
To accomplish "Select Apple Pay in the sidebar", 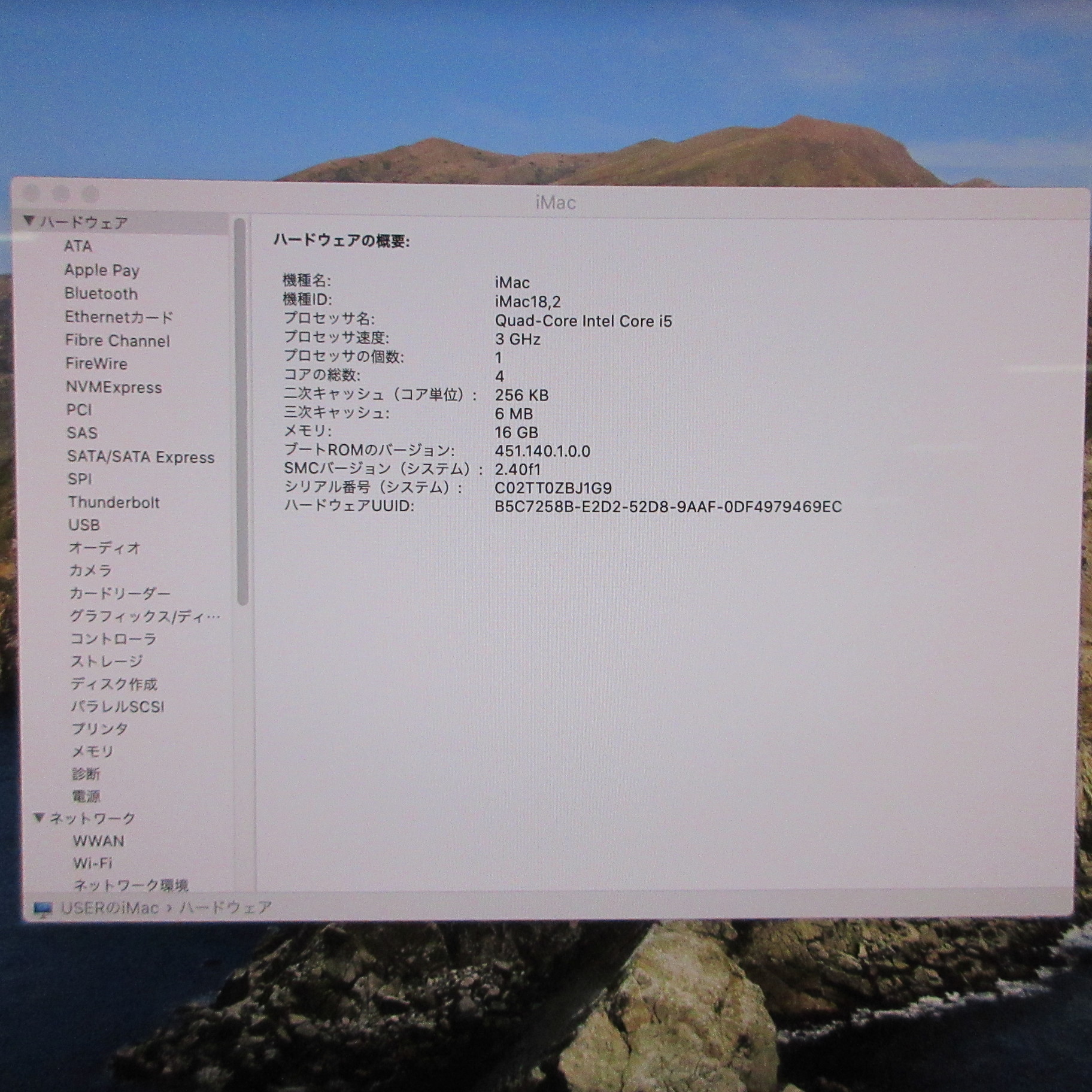I will (102, 270).
